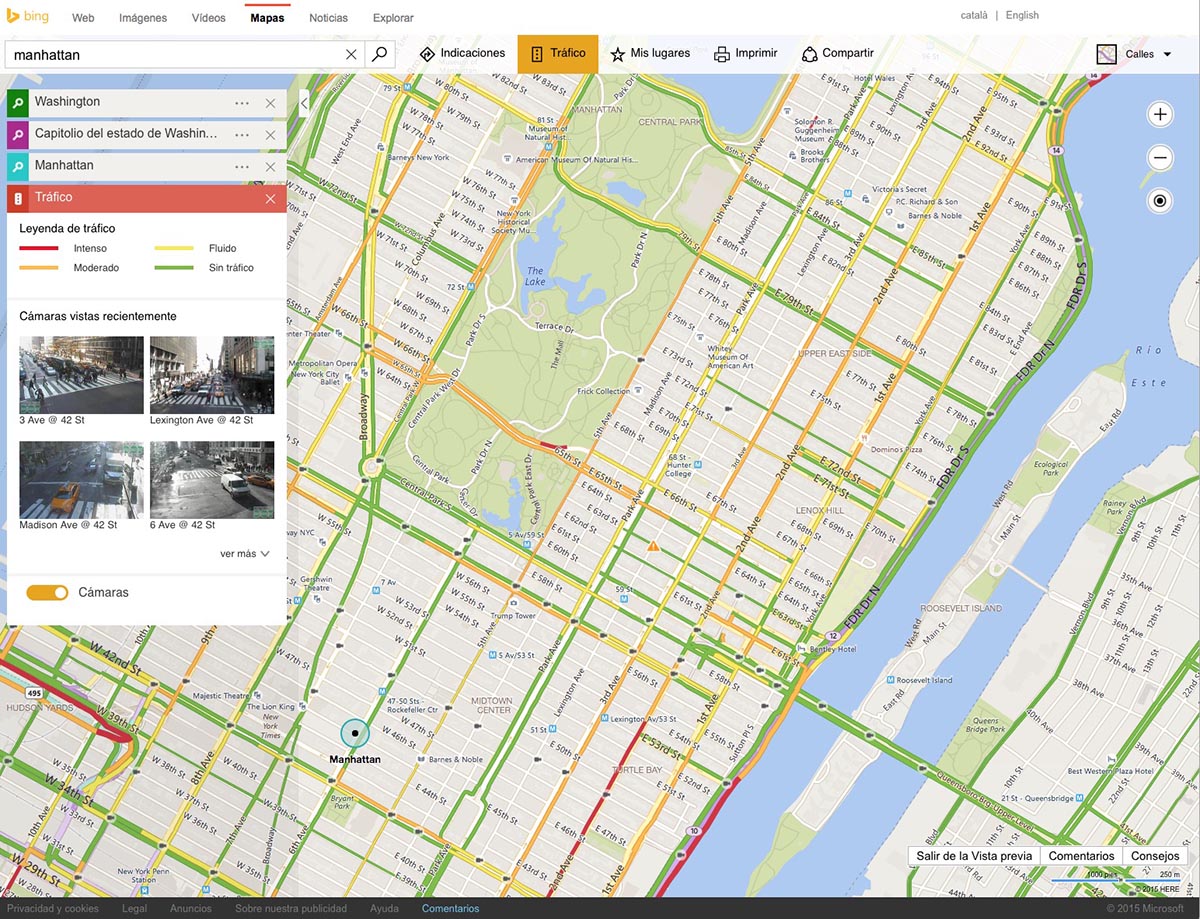Click the Bing logo
Viewport: 1200px width, 919px height.
[28, 16]
